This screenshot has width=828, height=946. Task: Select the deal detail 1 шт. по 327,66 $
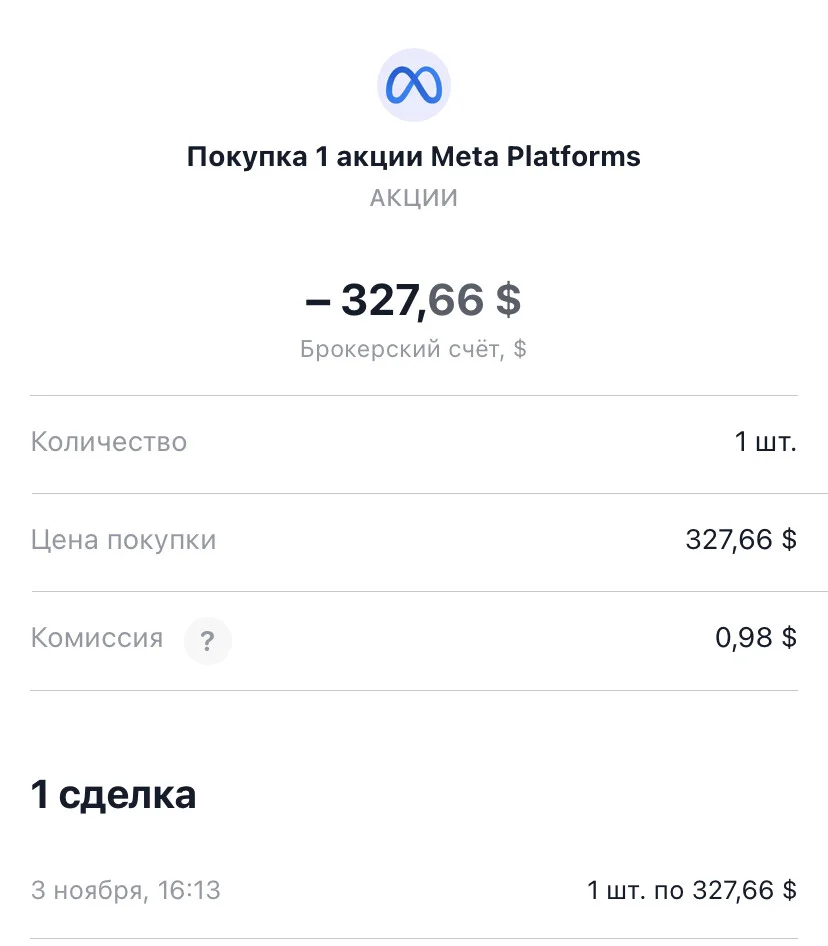(x=692, y=890)
